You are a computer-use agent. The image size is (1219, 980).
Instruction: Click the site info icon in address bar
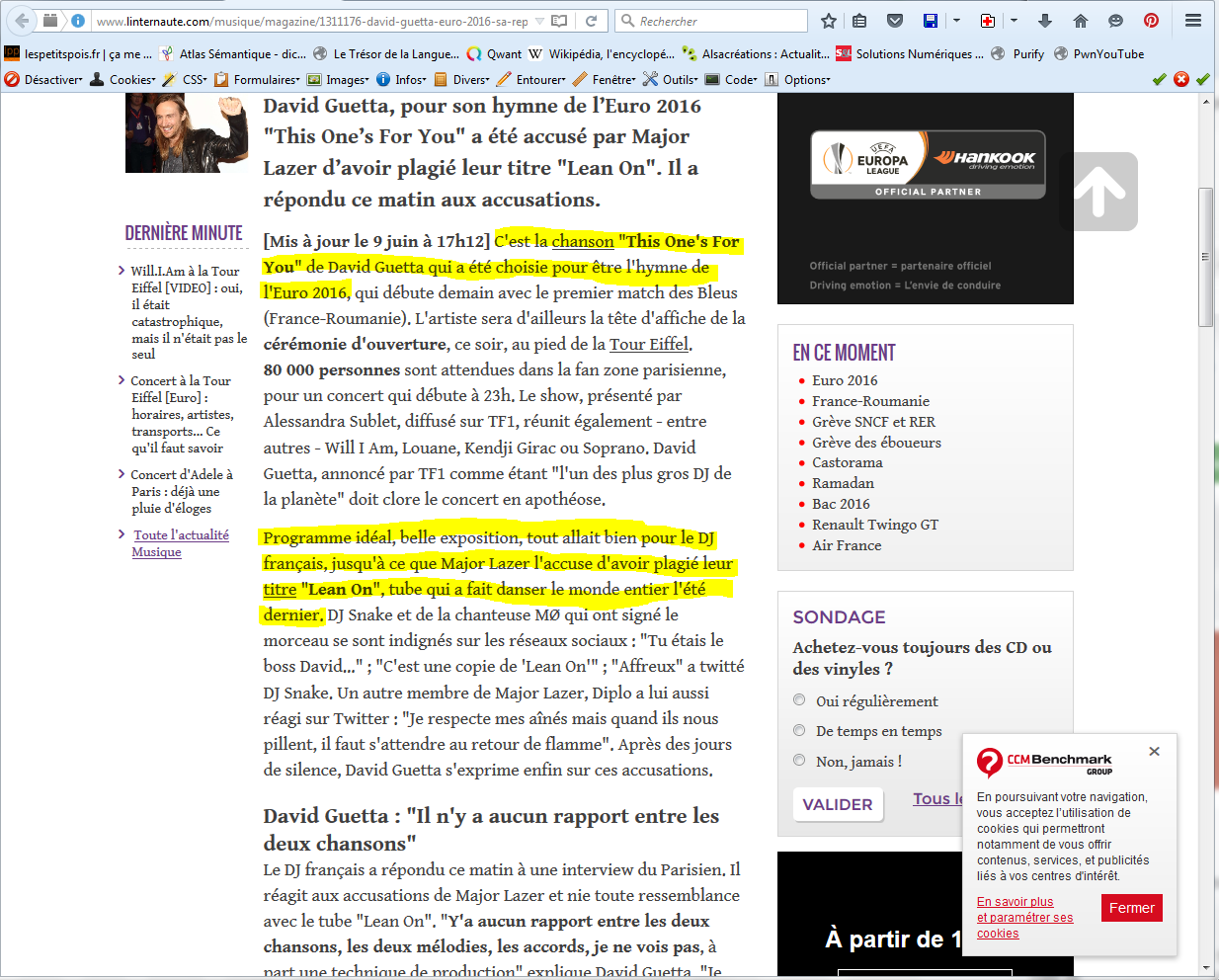click(x=78, y=21)
